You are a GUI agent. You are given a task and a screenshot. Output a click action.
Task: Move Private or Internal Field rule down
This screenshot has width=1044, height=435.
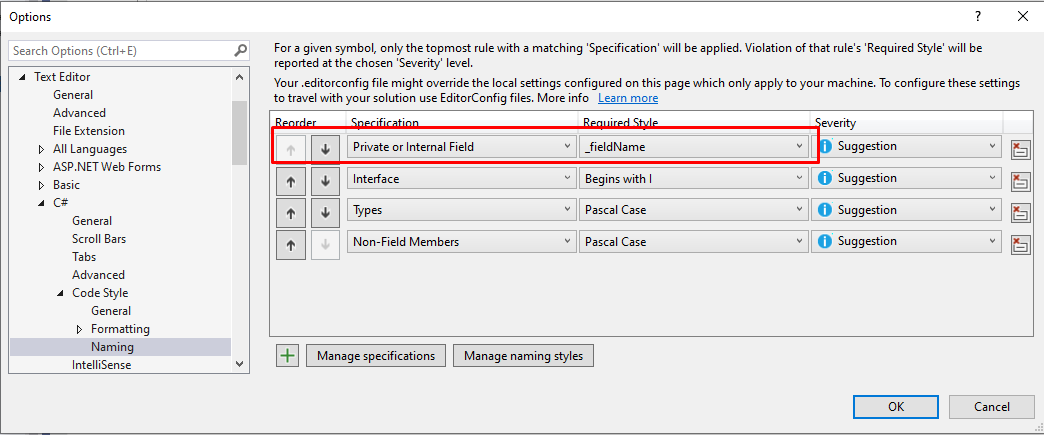pyautogui.click(x=325, y=149)
